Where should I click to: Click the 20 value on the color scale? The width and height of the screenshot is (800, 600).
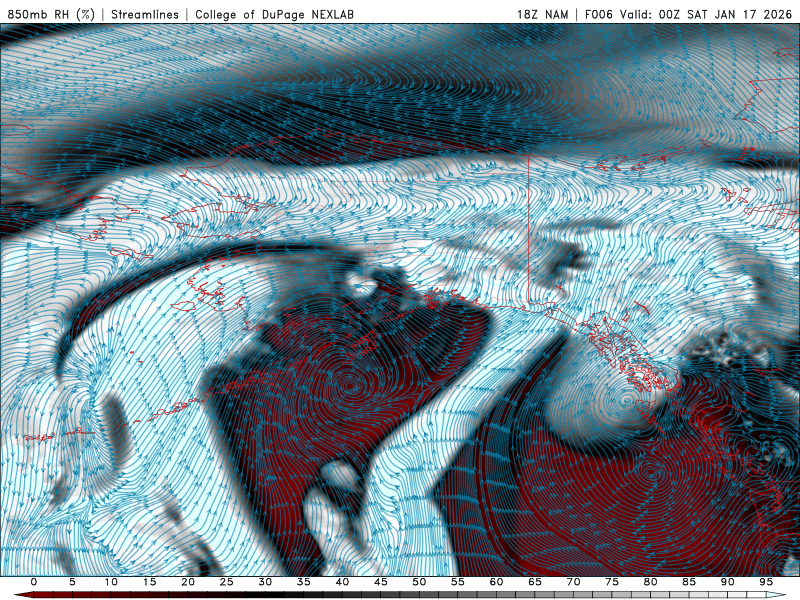click(188, 582)
